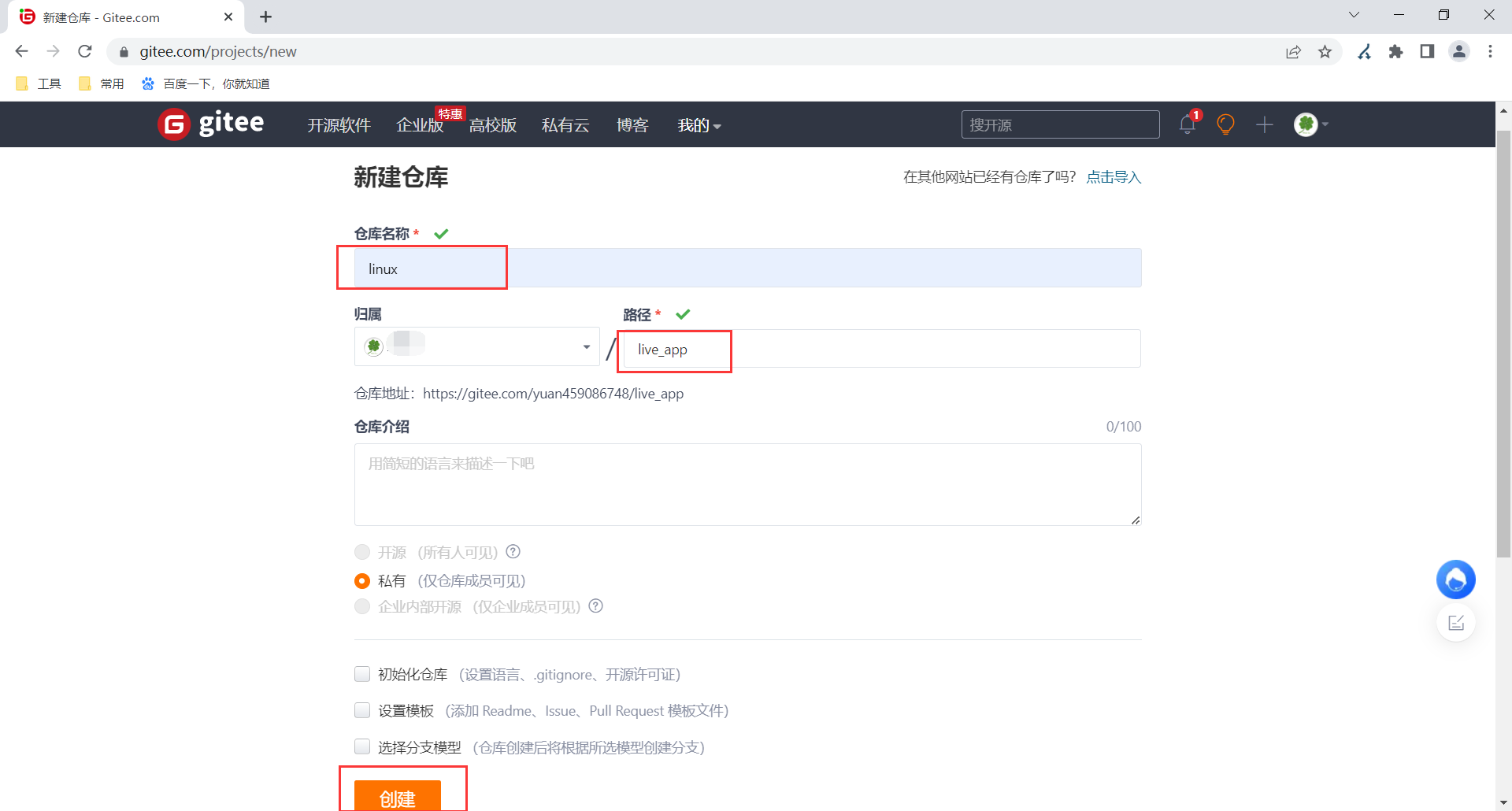Click the scrollbar down arrow
1512x811 pixels.
click(1503, 802)
